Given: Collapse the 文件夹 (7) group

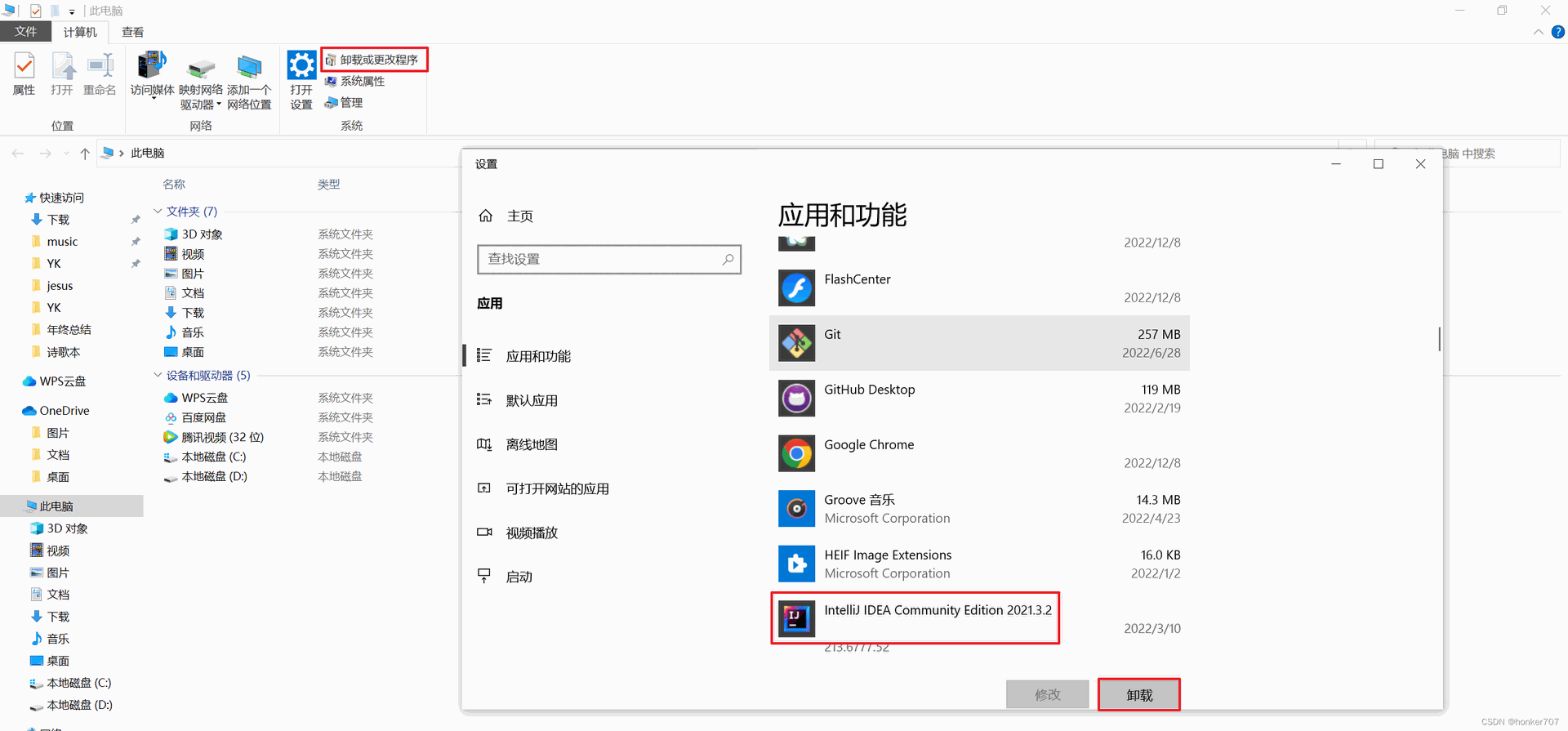Looking at the screenshot, I should (x=158, y=212).
